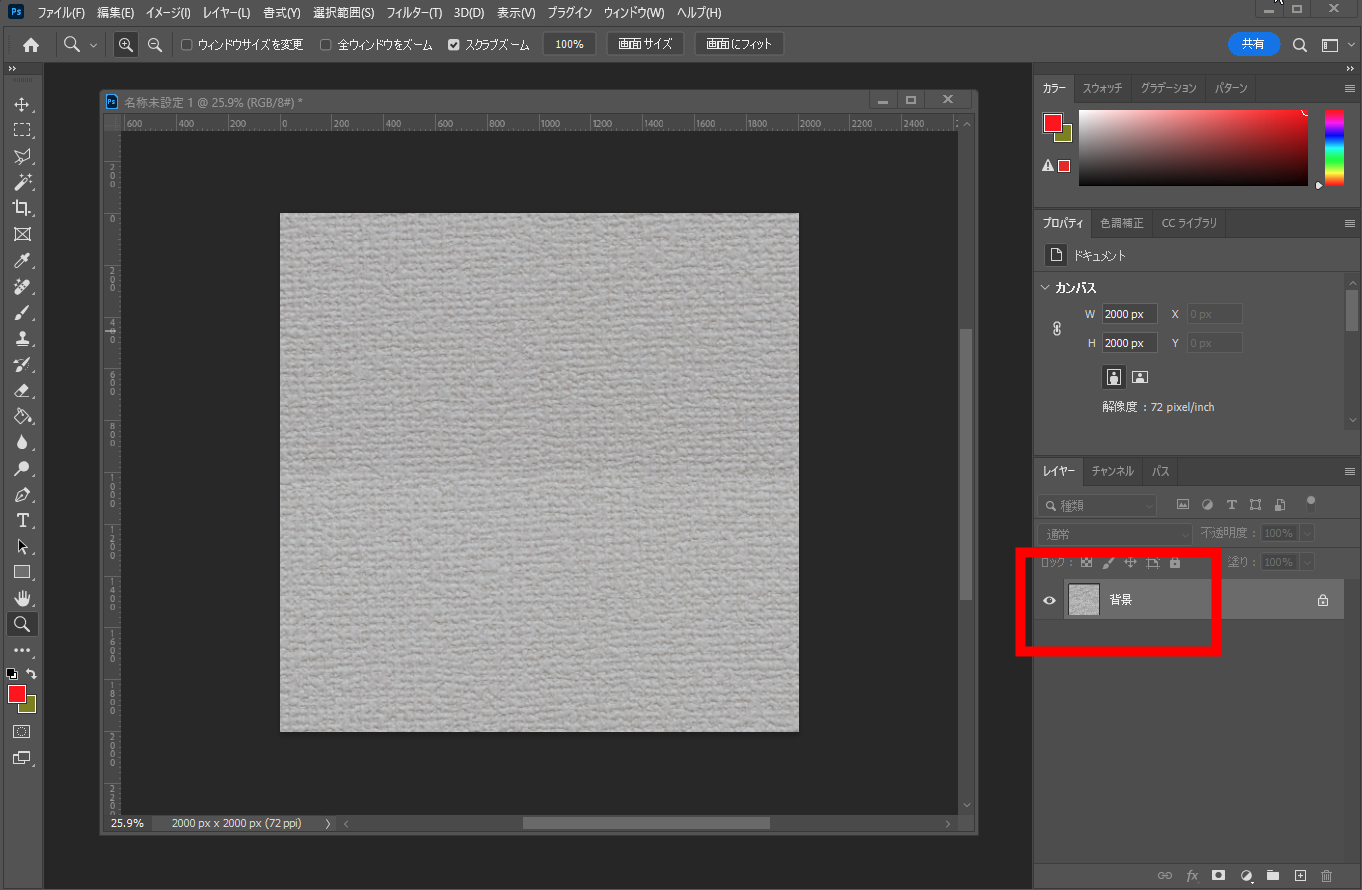Select the Horizontal Type tool
Viewport: 1362px width, 890px height.
(x=21, y=521)
